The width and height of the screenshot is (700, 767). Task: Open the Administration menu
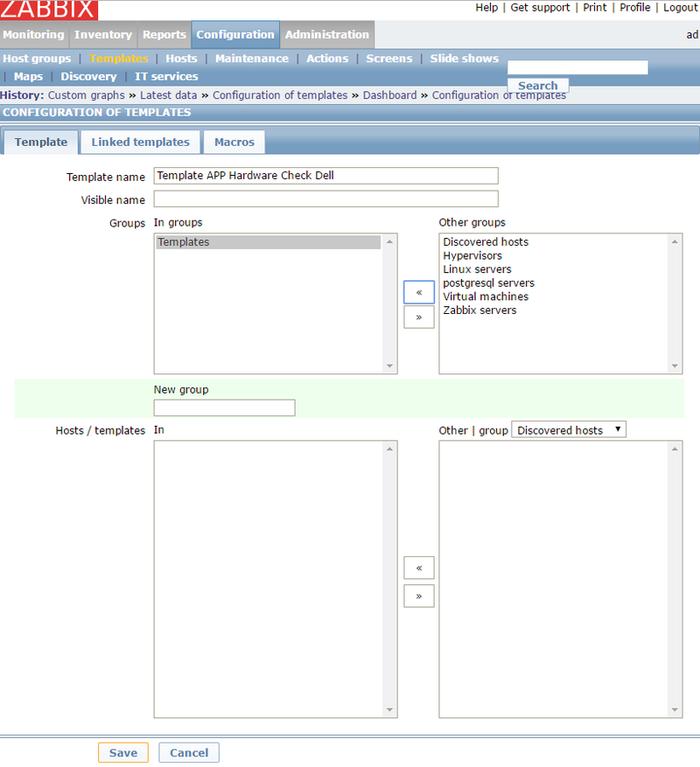327,35
